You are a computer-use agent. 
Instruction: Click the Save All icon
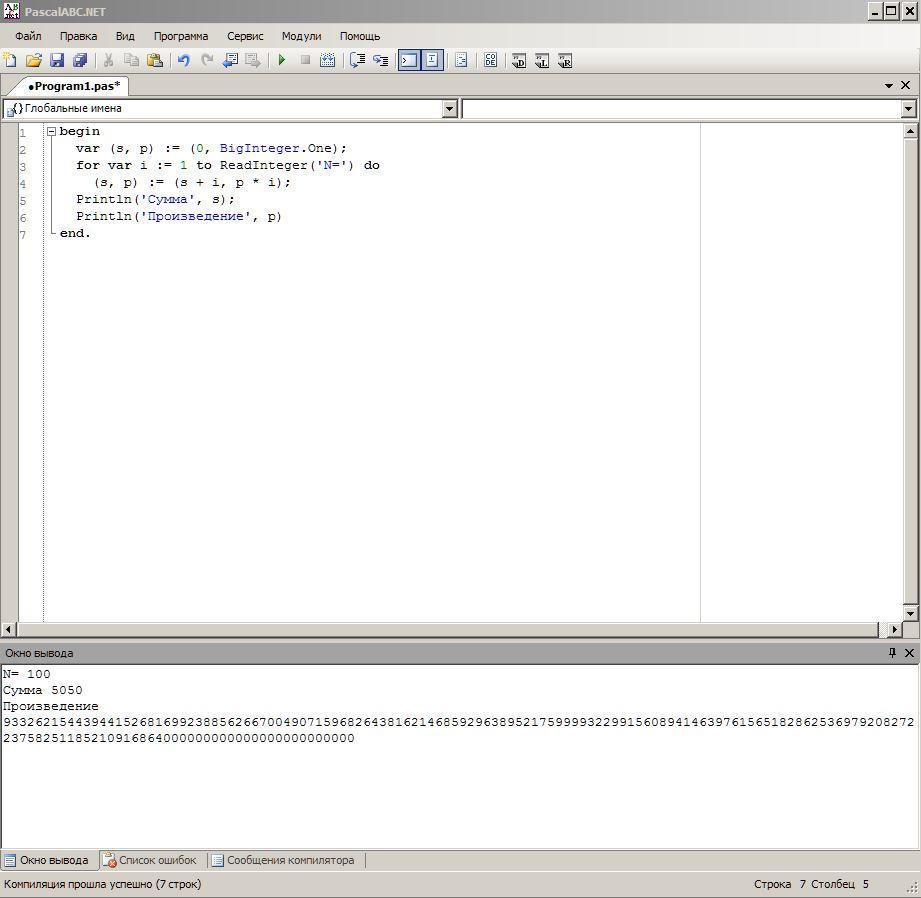[80, 60]
